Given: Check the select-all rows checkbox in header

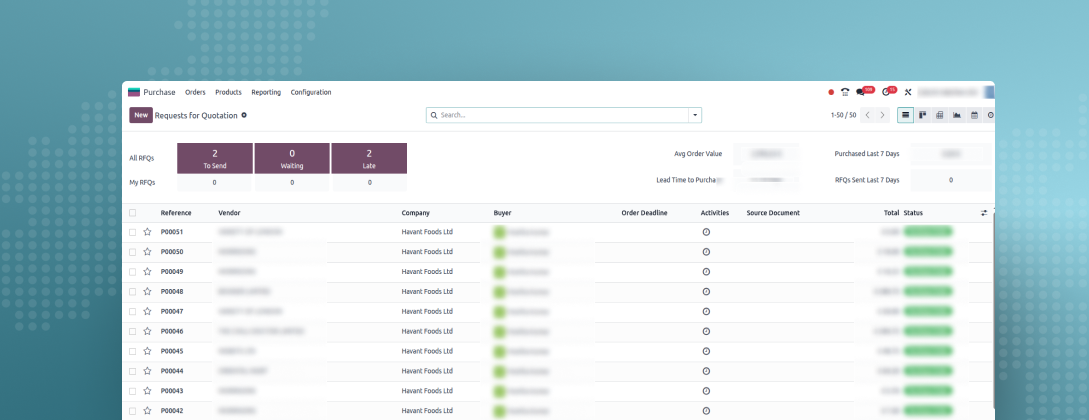Looking at the screenshot, I should (132, 213).
